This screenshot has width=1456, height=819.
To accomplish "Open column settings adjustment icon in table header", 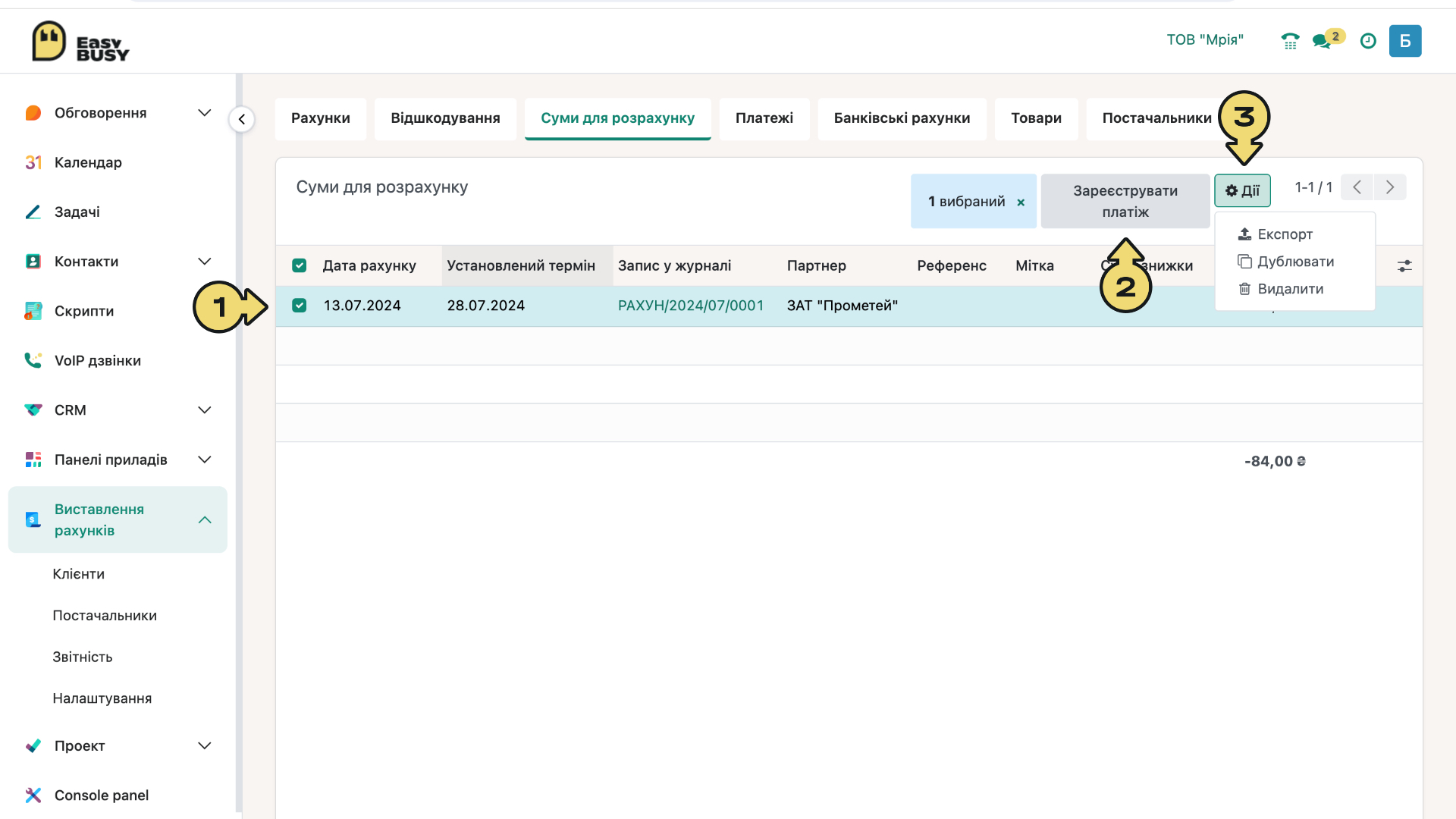I will pos(1404,266).
